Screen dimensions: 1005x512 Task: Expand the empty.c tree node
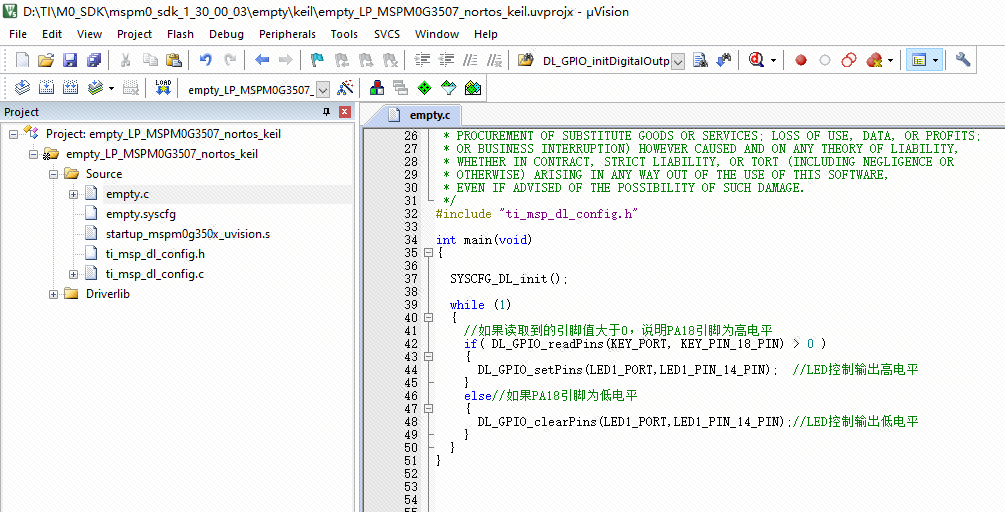pyautogui.click(x=74, y=194)
